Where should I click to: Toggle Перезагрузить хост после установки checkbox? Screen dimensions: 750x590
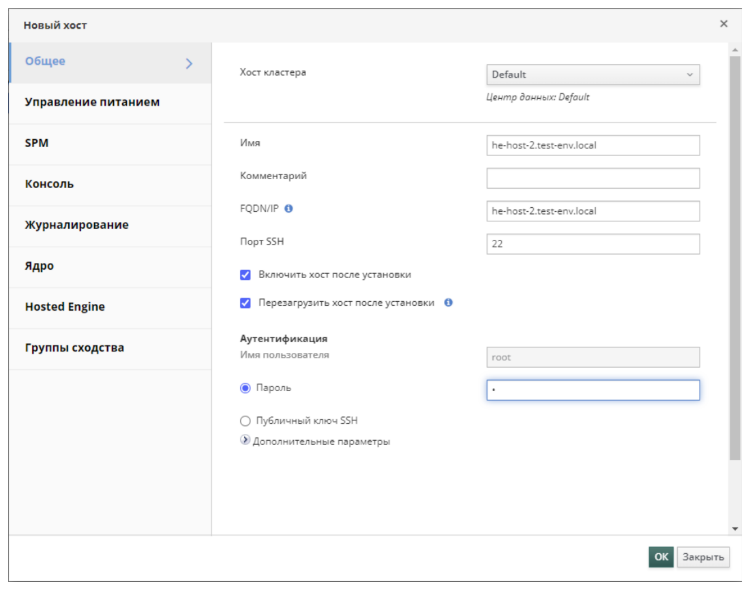(245, 303)
